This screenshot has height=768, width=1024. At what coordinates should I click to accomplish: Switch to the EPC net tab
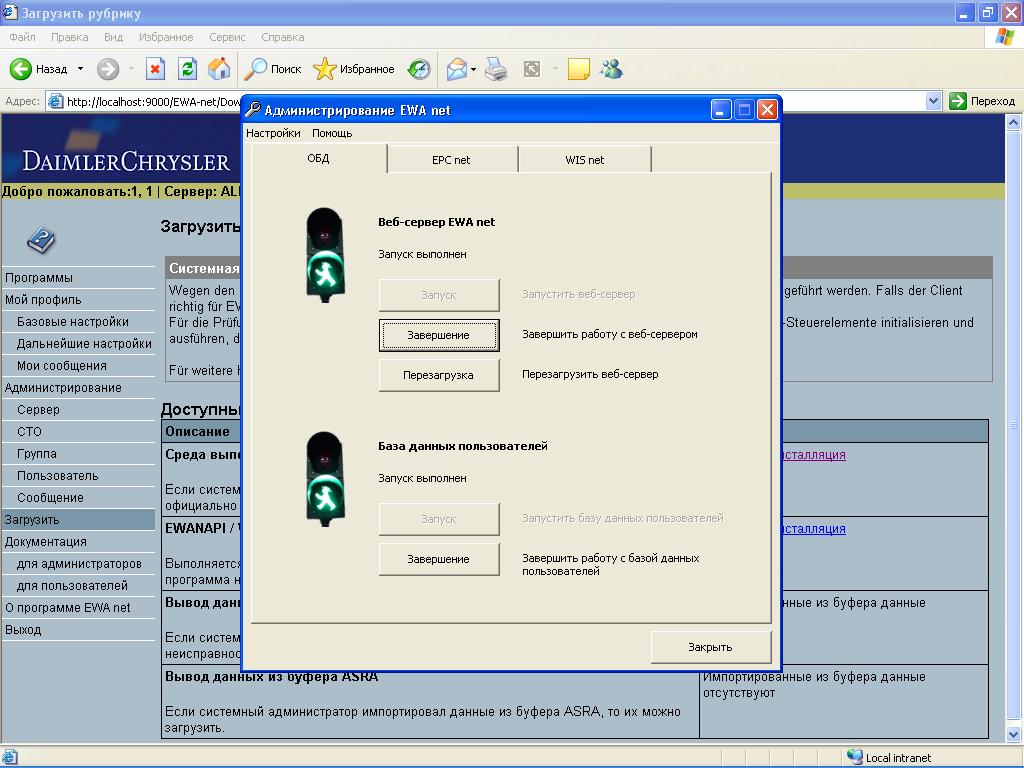click(x=451, y=160)
